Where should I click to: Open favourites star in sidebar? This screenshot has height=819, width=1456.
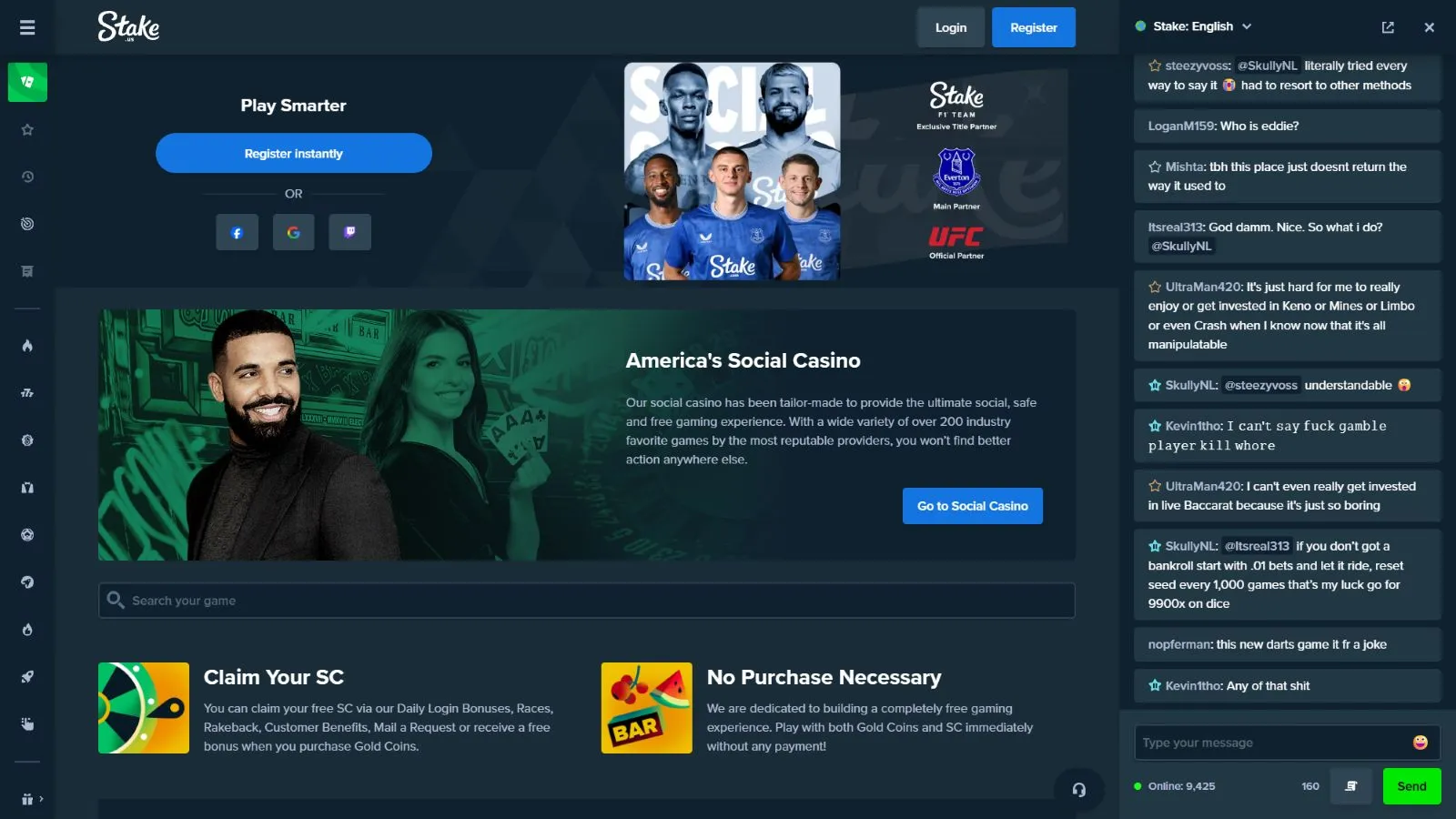click(27, 130)
